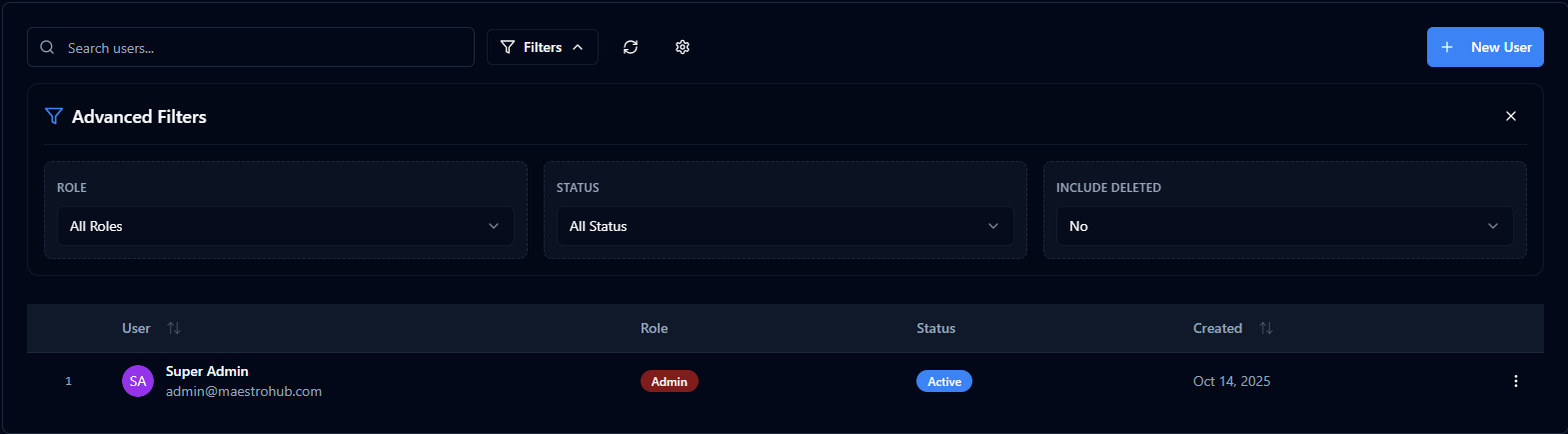The image size is (1568, 434).
Task: Click the Status column header
Action: (935, 328)
